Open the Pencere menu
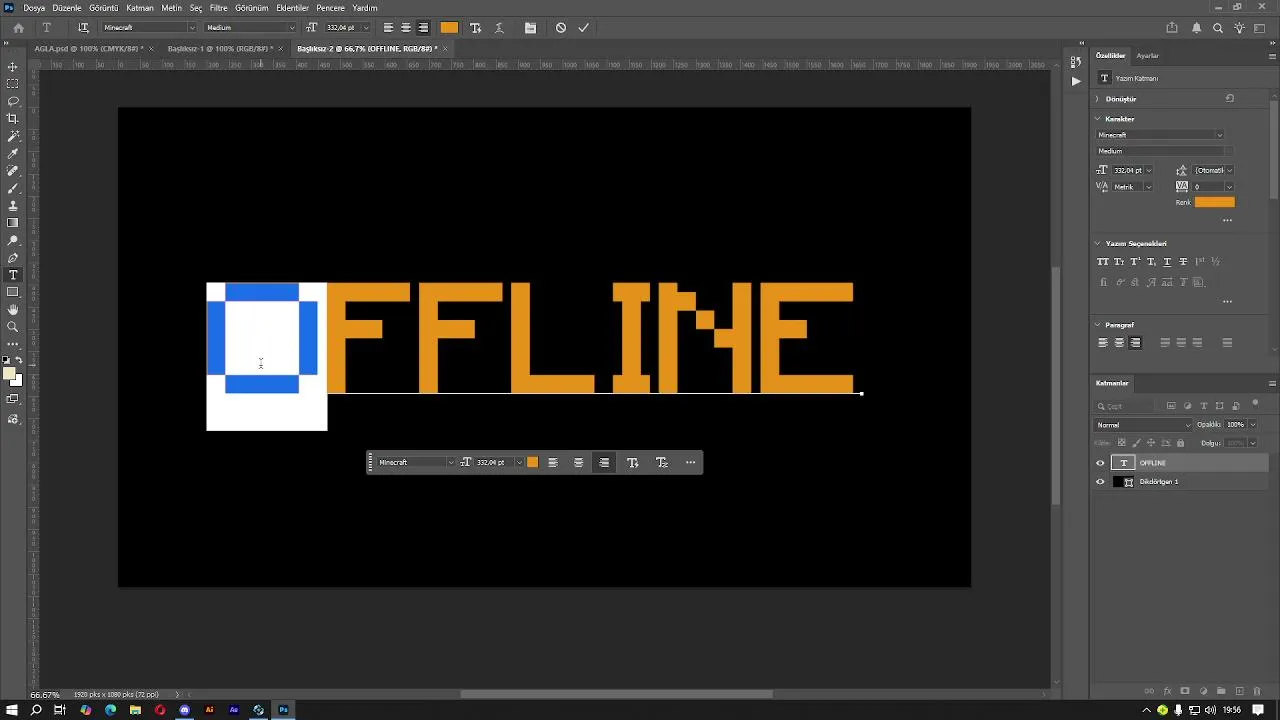 coord(330,8)
